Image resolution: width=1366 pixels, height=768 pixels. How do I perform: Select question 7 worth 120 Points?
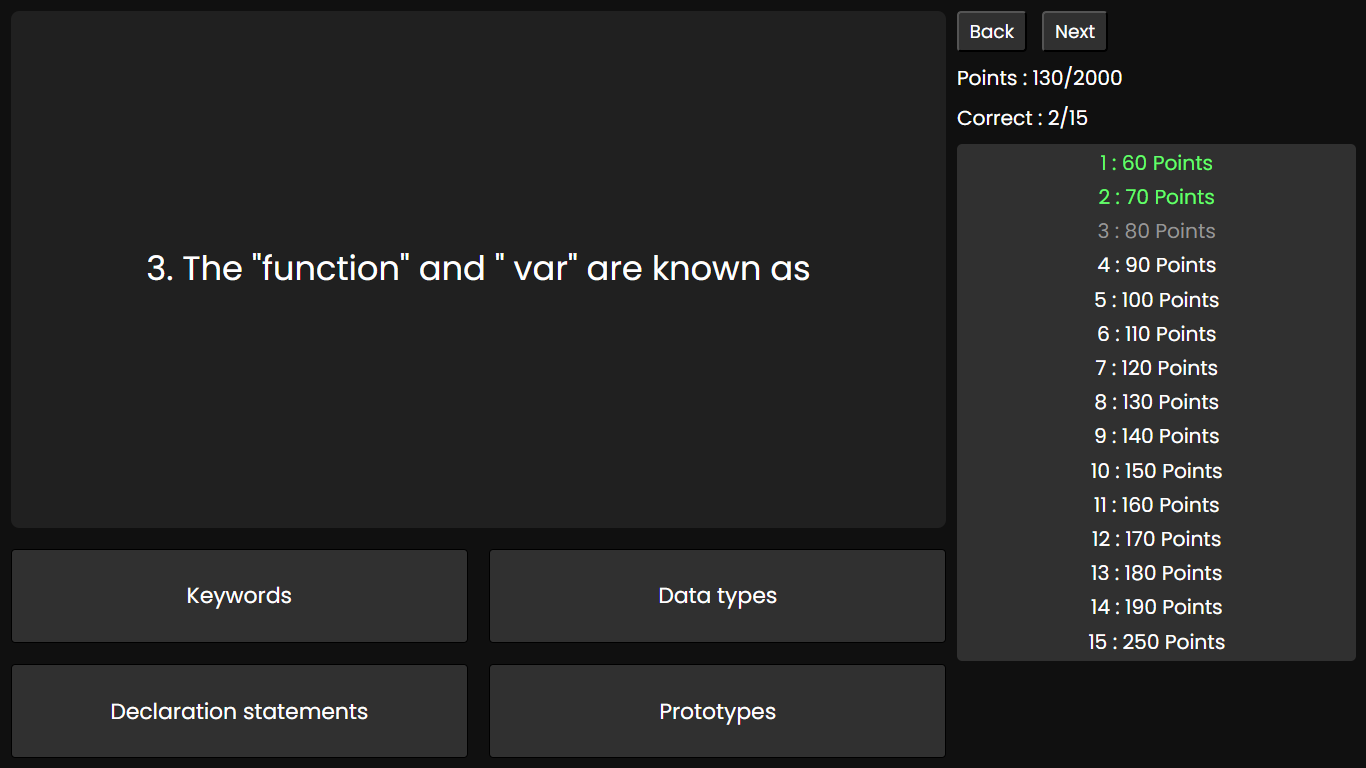(1156, 368)
